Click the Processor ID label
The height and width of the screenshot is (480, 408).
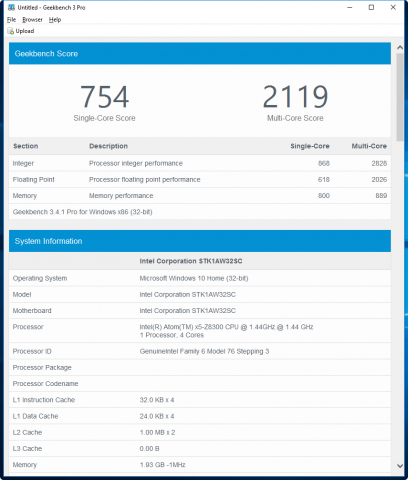(32, 351)
